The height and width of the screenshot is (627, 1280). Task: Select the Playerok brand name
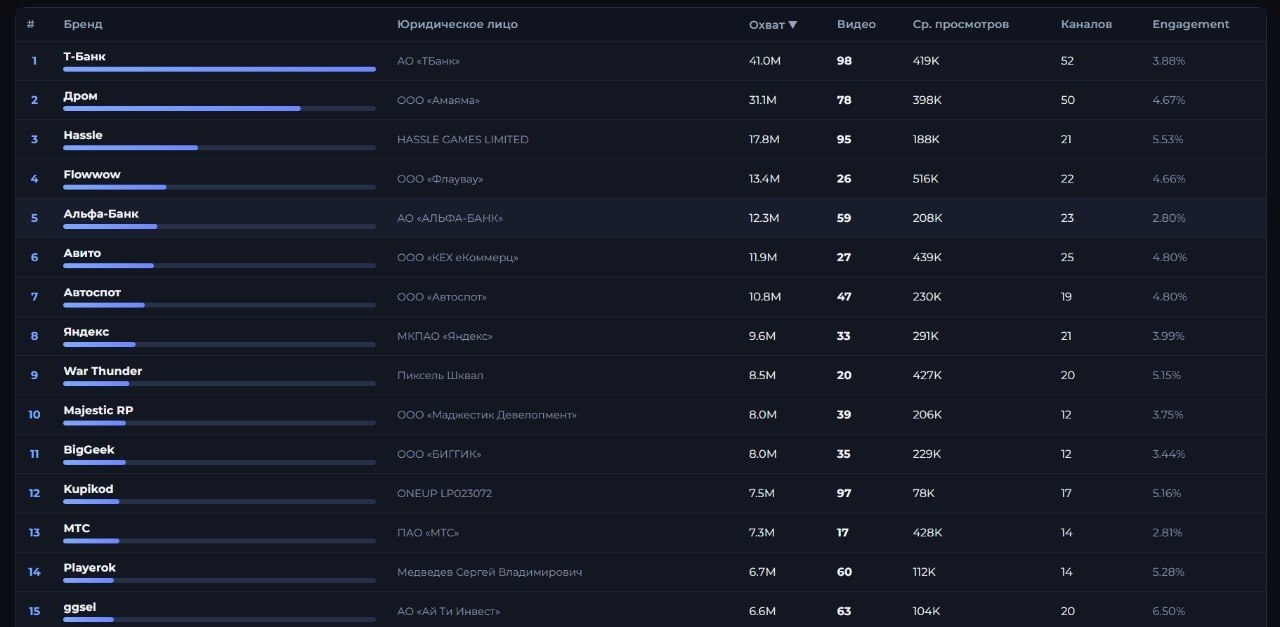[90, 568]
